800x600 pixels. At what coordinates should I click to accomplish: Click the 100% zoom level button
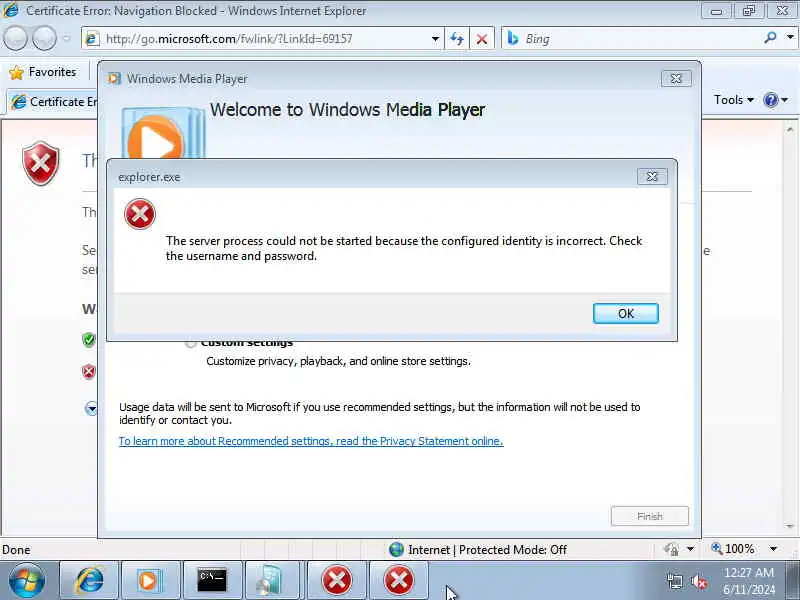733,549
